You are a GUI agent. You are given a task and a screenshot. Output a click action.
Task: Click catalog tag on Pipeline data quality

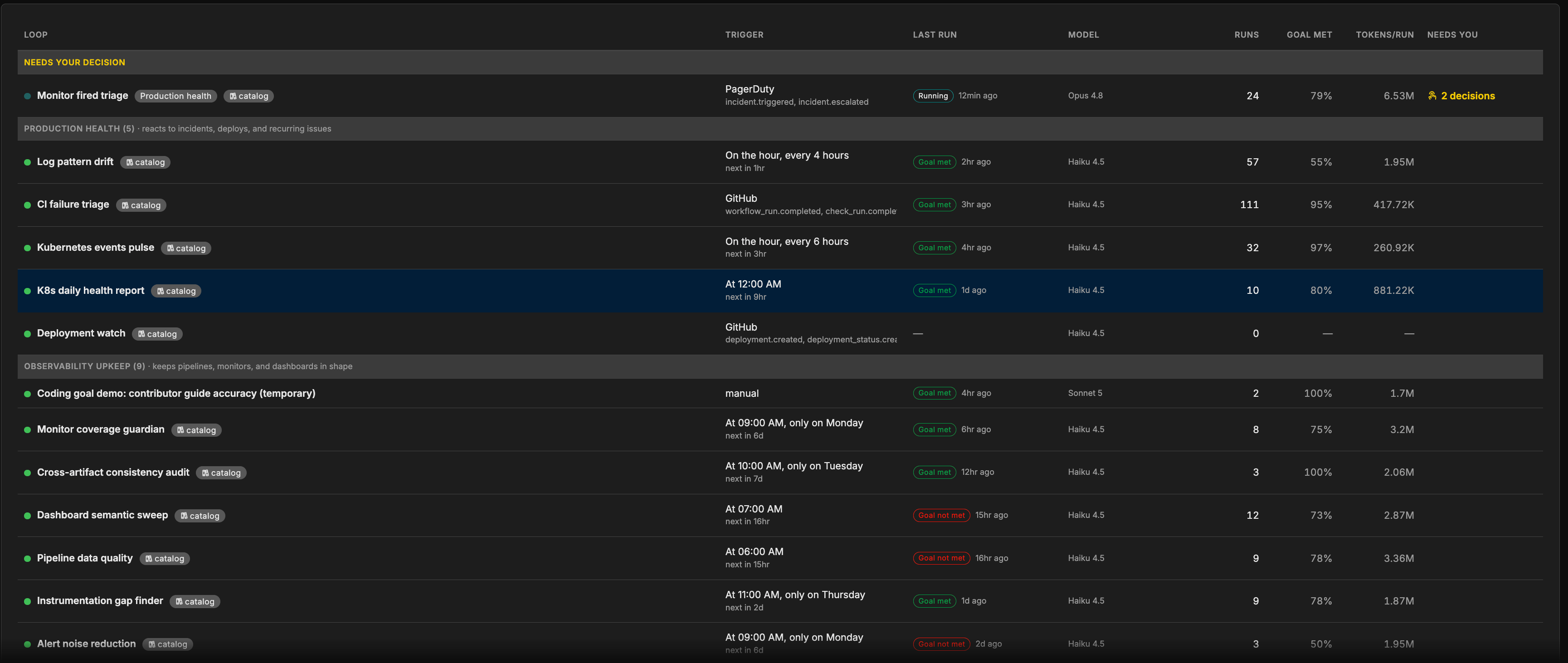(164, 559)
